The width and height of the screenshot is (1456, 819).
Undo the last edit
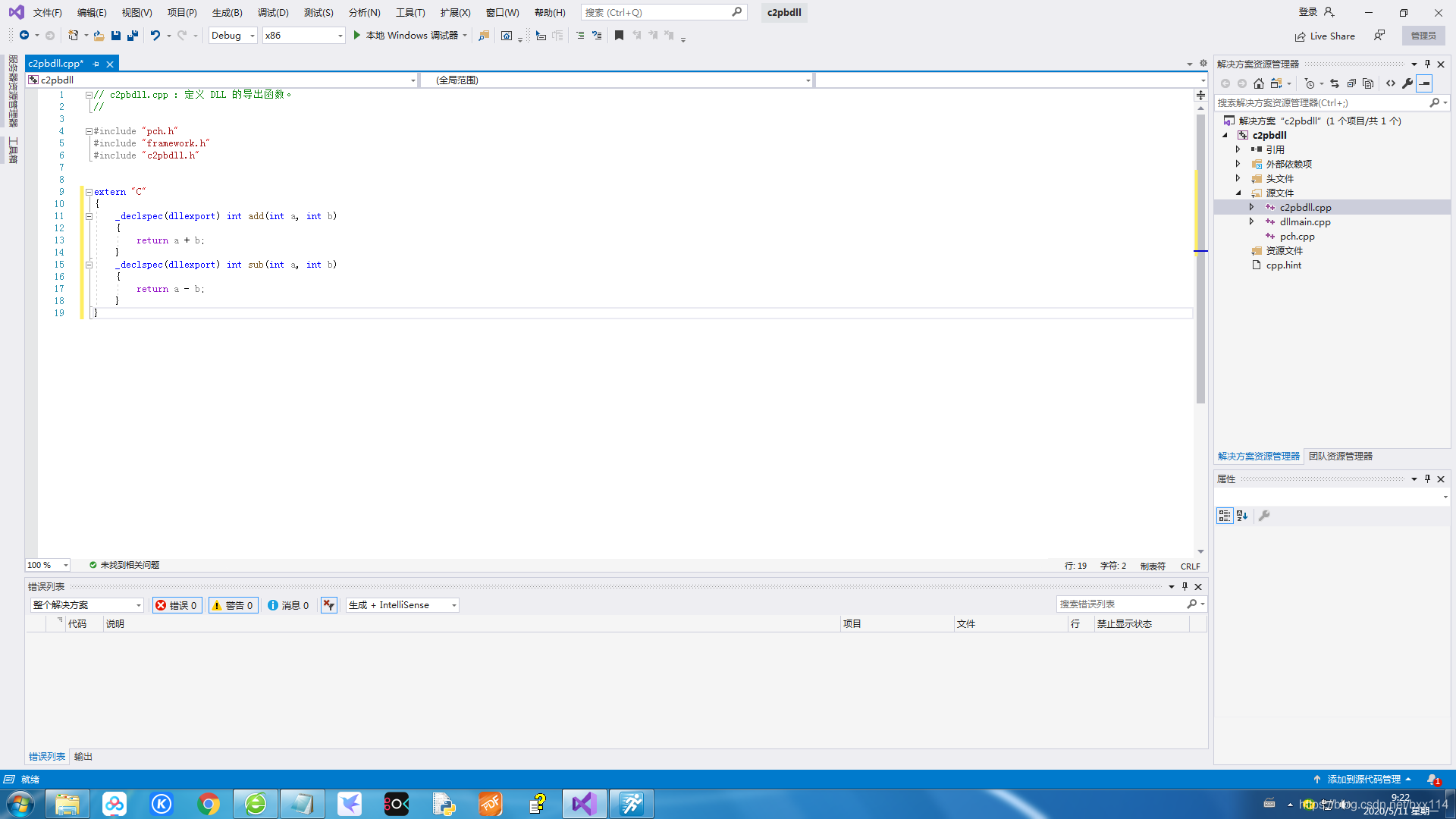click(x=155, y=35)
